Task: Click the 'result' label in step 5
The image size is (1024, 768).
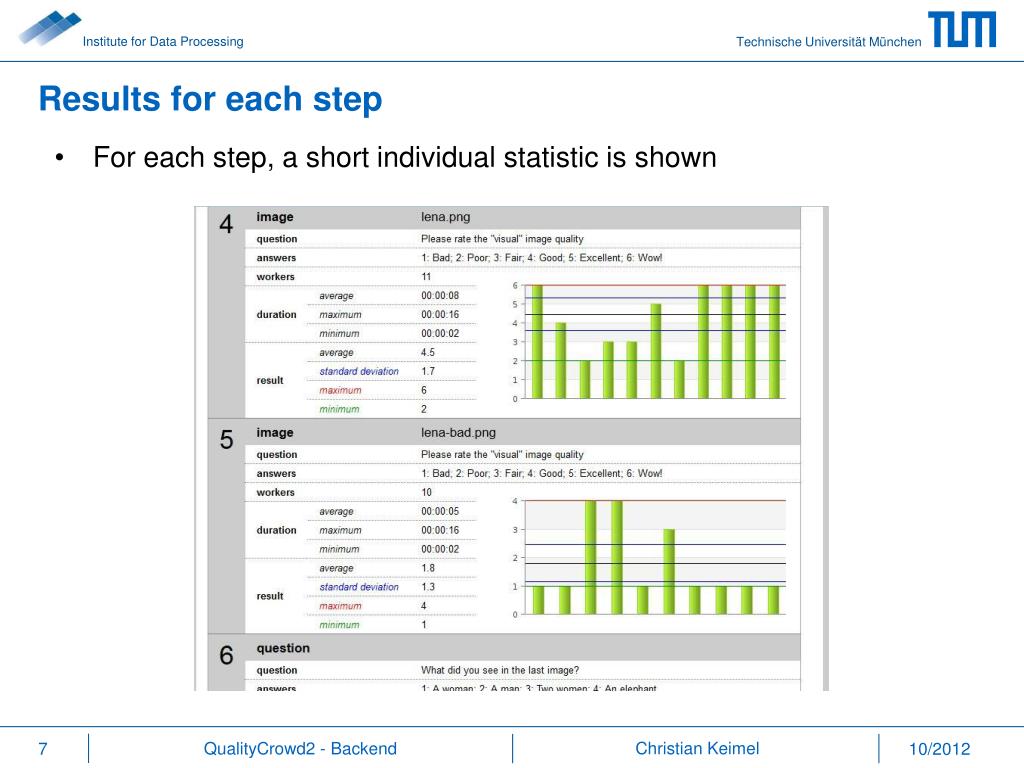Action: [x=270, y=596]
